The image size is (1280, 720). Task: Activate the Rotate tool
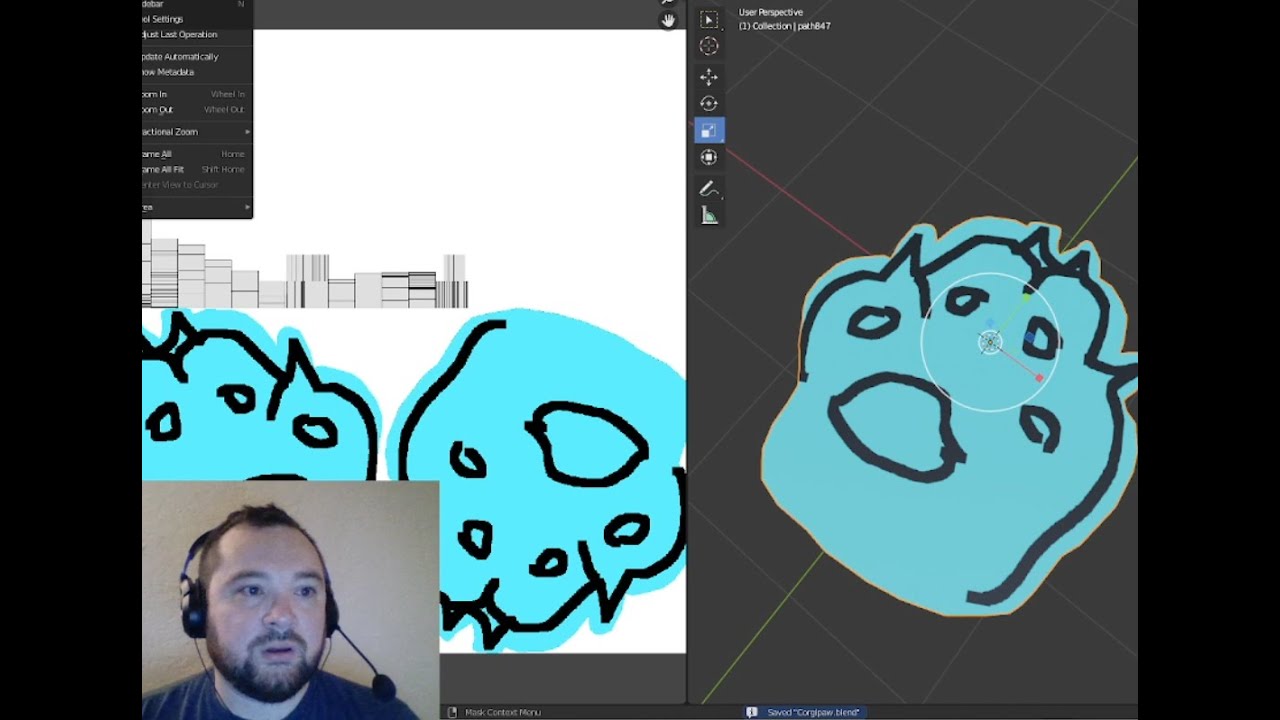pos(709,103)
